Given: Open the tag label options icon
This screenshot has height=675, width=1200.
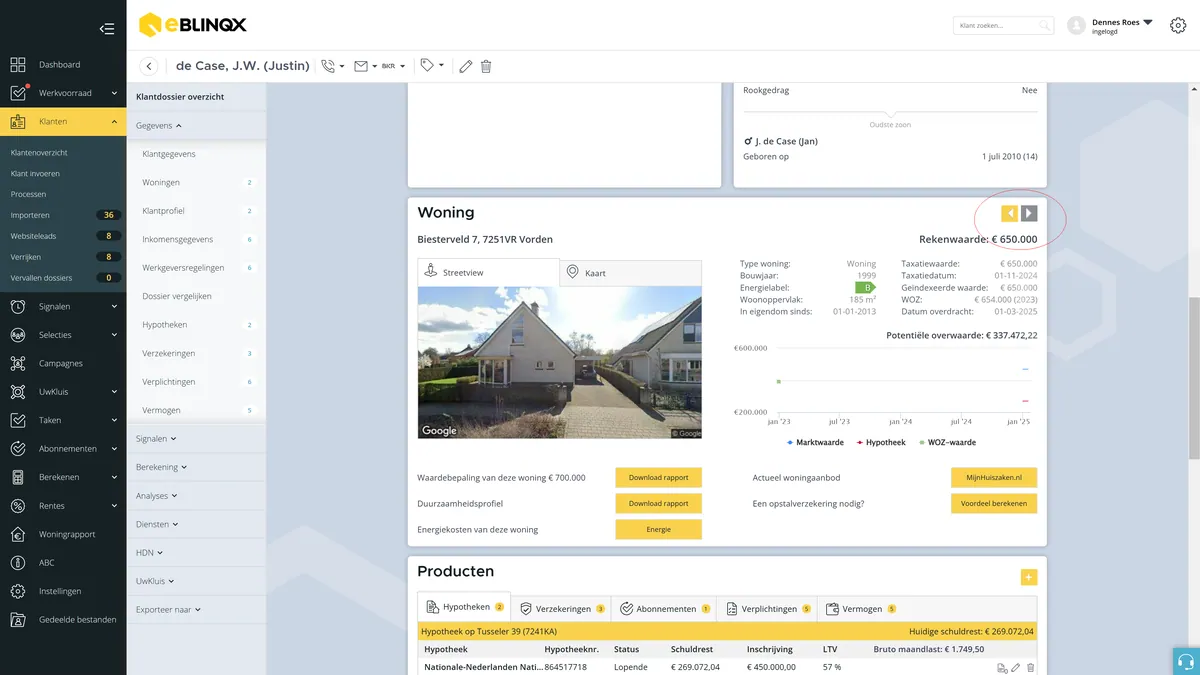Looking at the screenshot, I should pos(427,66).
